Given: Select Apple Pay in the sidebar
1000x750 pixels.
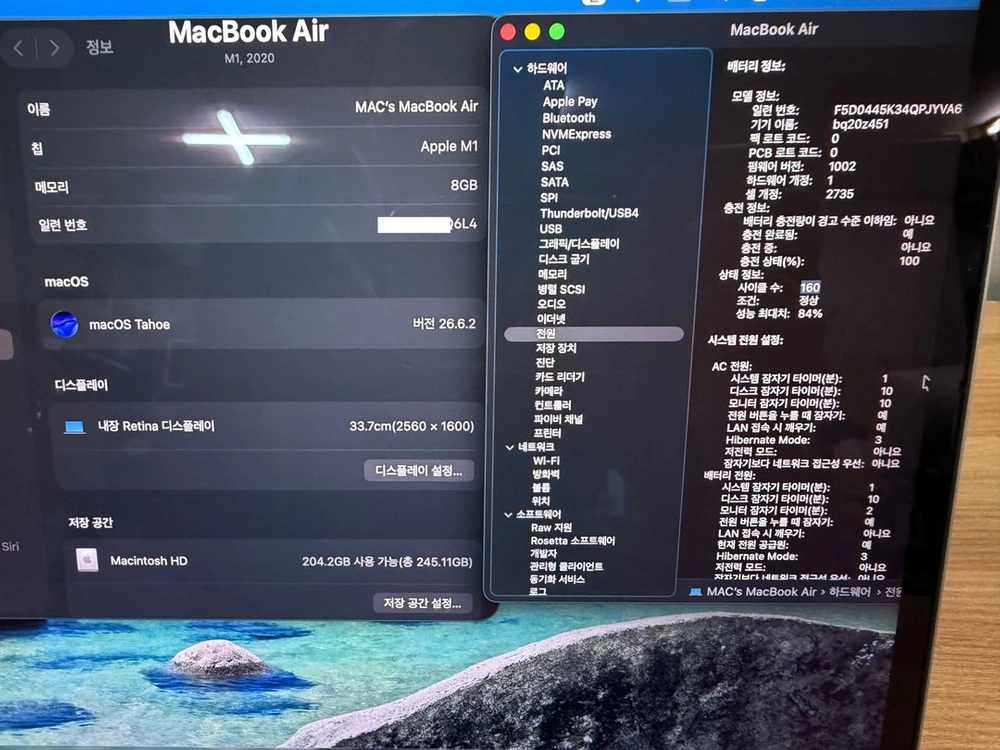Looking at the screenshot, I should pyautogui.click(x=570, y=101).
